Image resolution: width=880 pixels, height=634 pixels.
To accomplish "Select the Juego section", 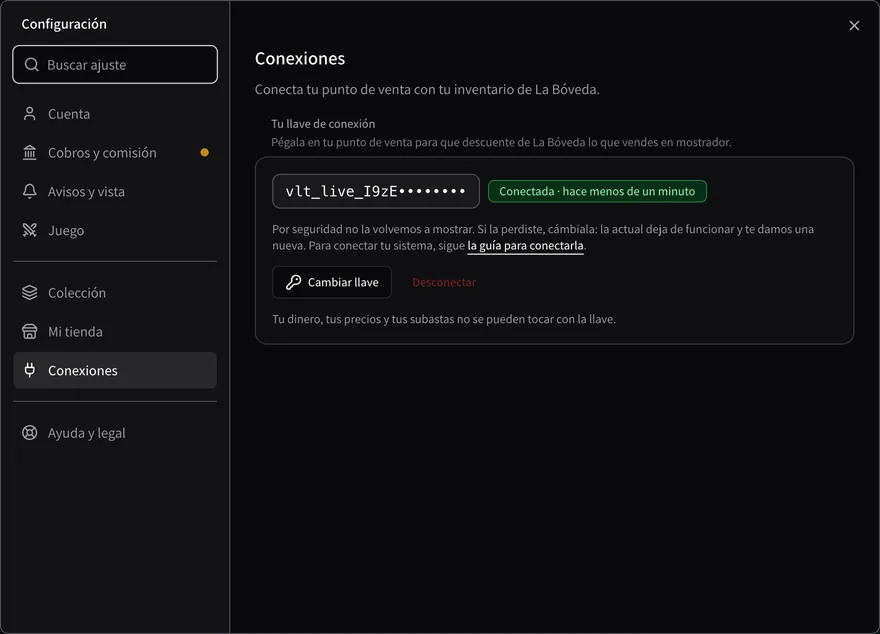I will 115,230.
